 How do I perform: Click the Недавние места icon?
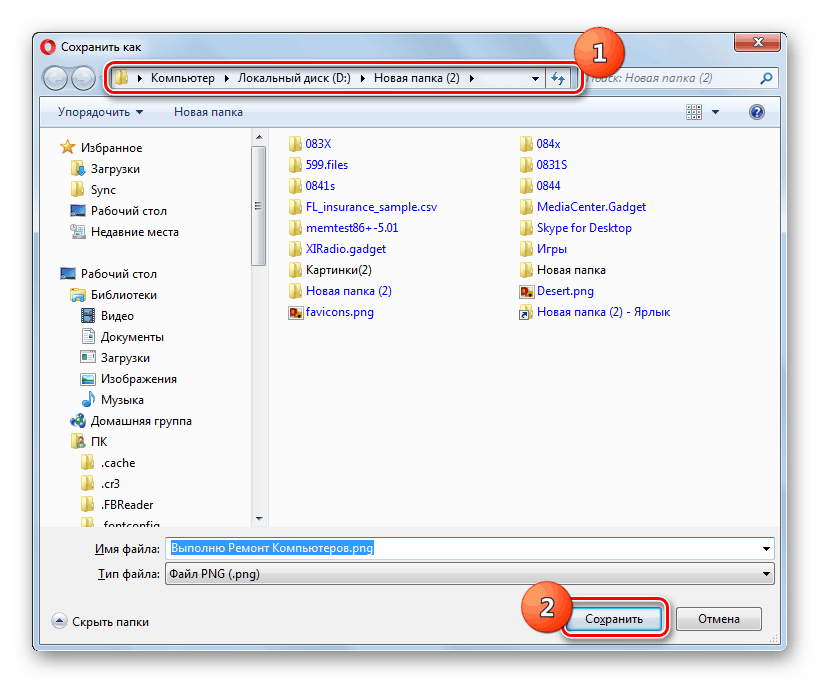point(77,231)
